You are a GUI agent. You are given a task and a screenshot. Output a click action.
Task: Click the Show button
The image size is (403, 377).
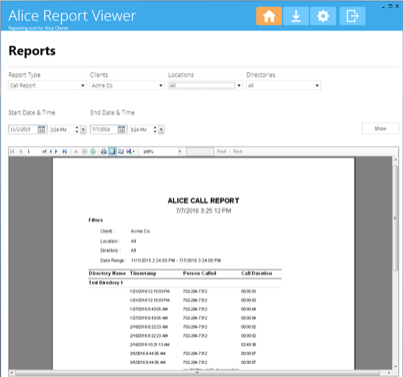380,128
